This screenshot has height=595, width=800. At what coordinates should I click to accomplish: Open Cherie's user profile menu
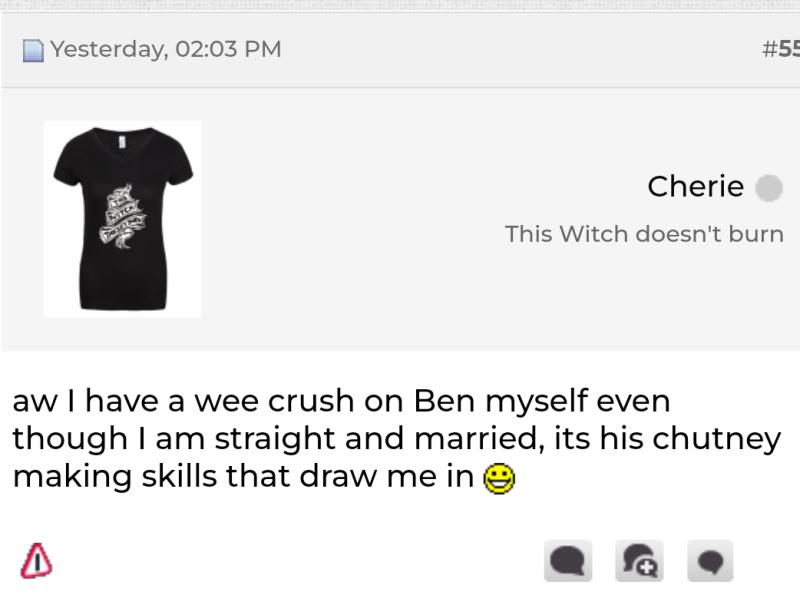[695, 187]
